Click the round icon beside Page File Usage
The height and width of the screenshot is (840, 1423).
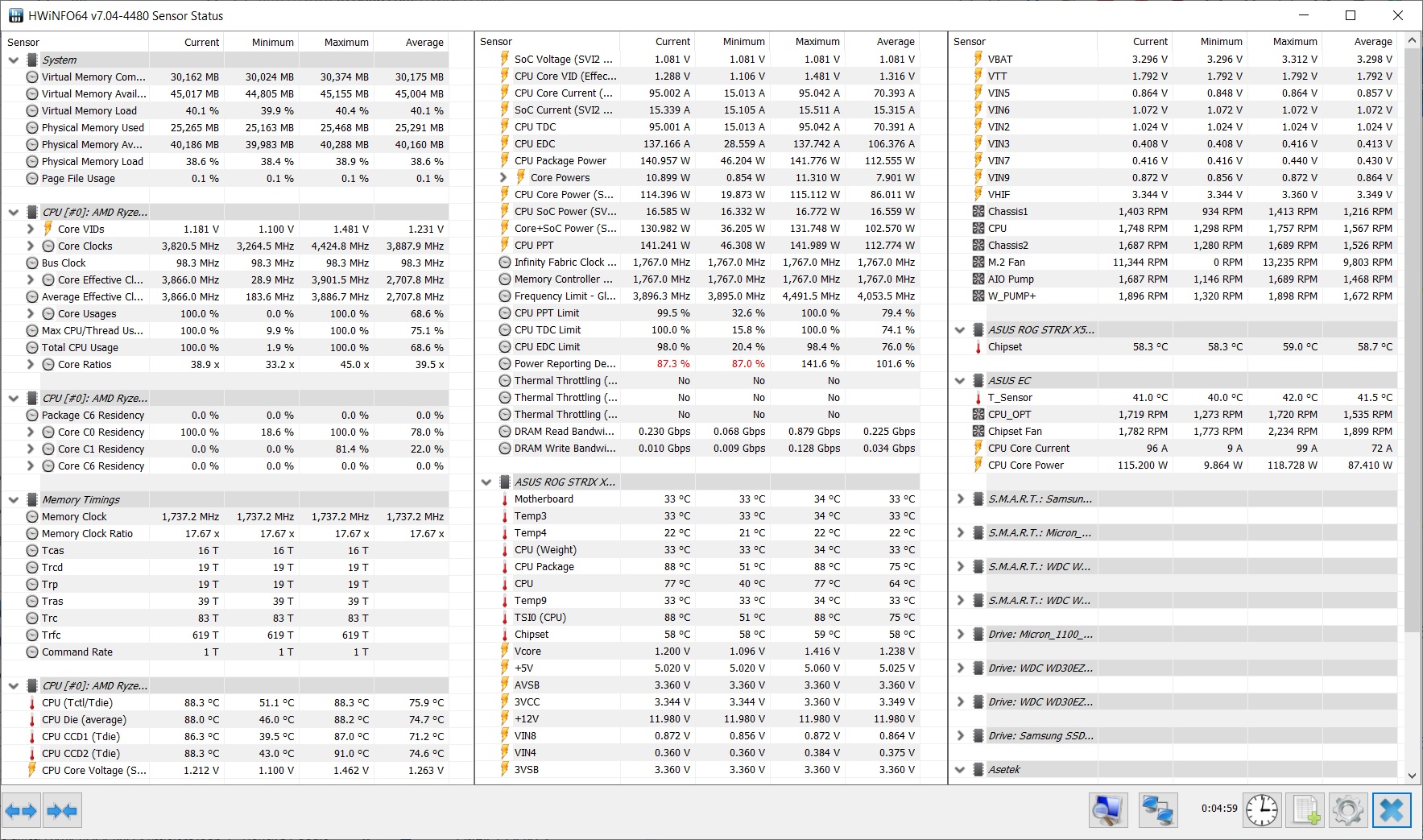click(x=32, y=179)
